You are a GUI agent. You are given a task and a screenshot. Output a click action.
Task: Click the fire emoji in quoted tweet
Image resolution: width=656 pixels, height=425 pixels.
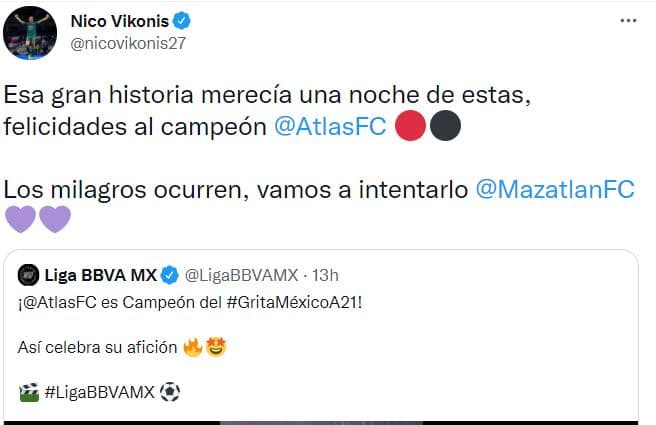[x=193, y=347]
